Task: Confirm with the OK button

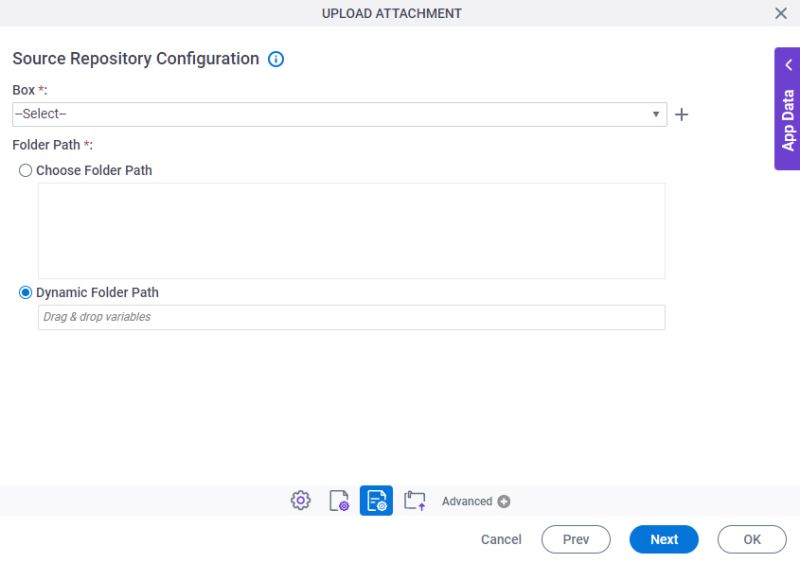Action: coord(752,539)
